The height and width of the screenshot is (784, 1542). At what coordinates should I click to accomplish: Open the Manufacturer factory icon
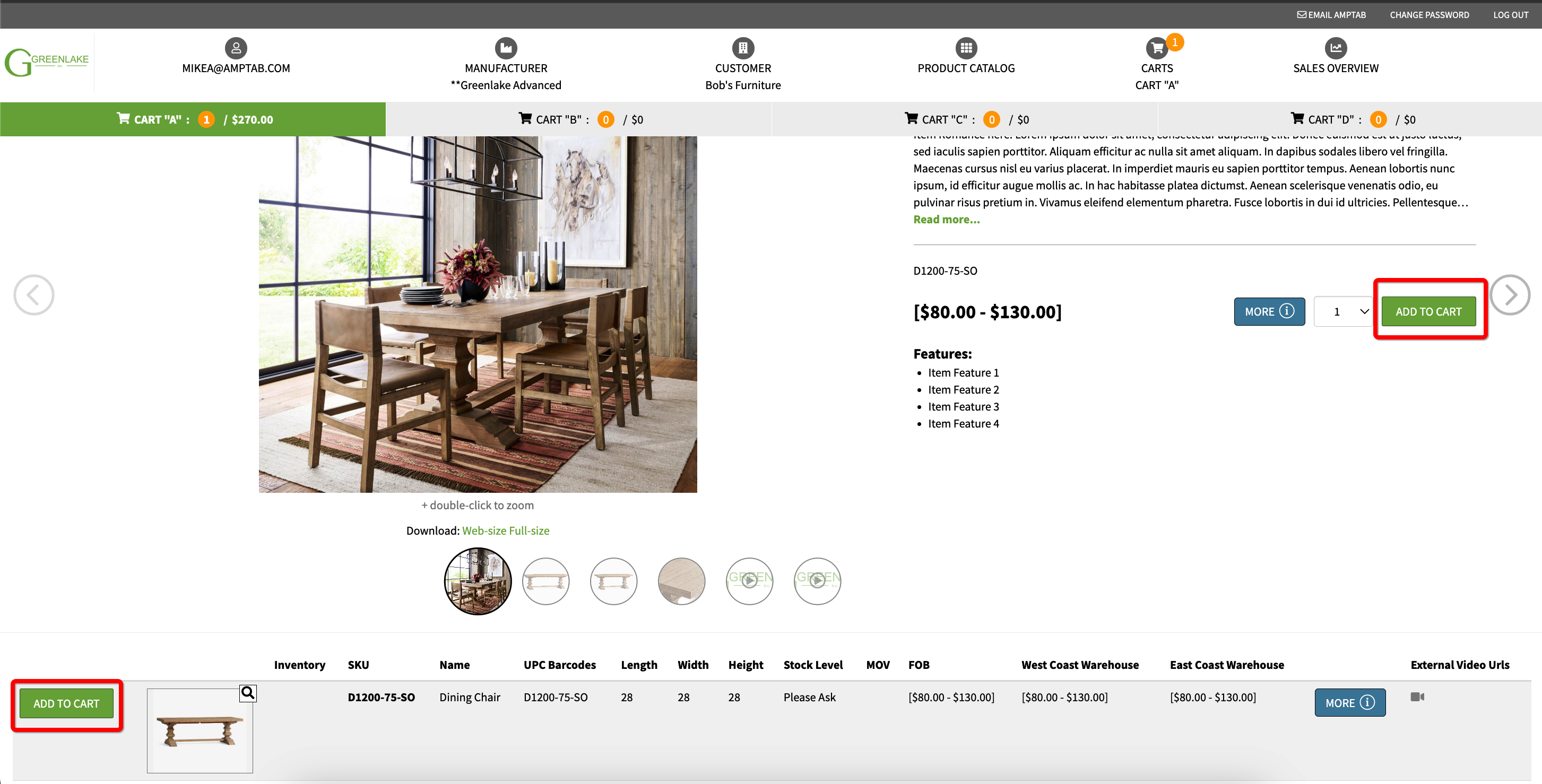pos(506,48)
